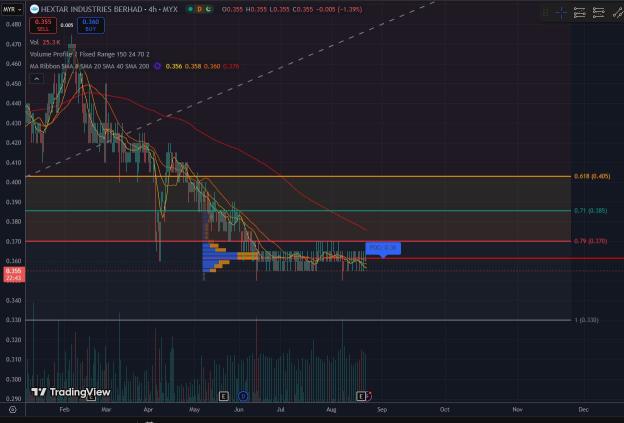The height and width of the screenshot is (423, 624).
Task: Click the TradingView logo
Action: 70,392
